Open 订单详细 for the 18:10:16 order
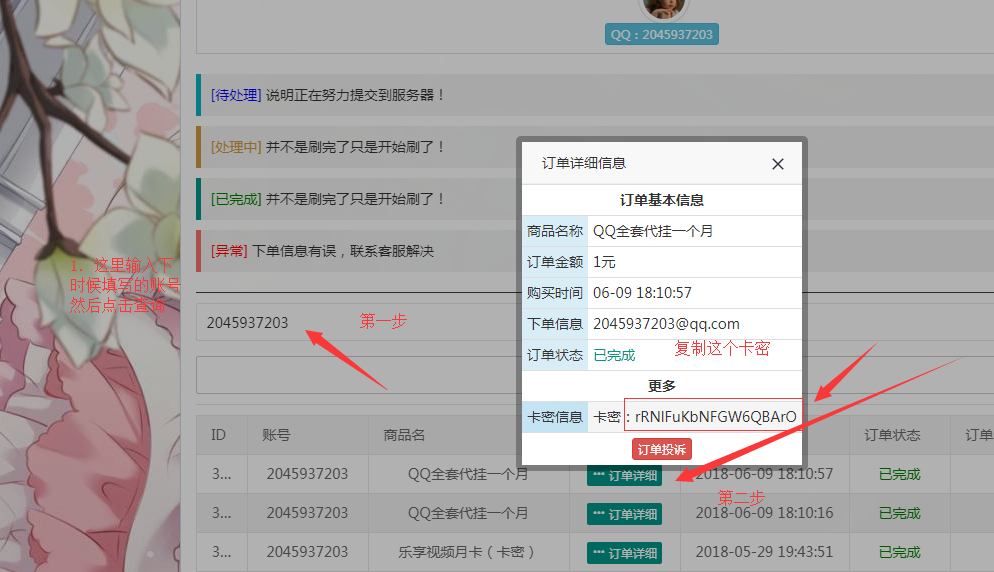The width and height of the screenshot is (994, 572). pos(624,514)
